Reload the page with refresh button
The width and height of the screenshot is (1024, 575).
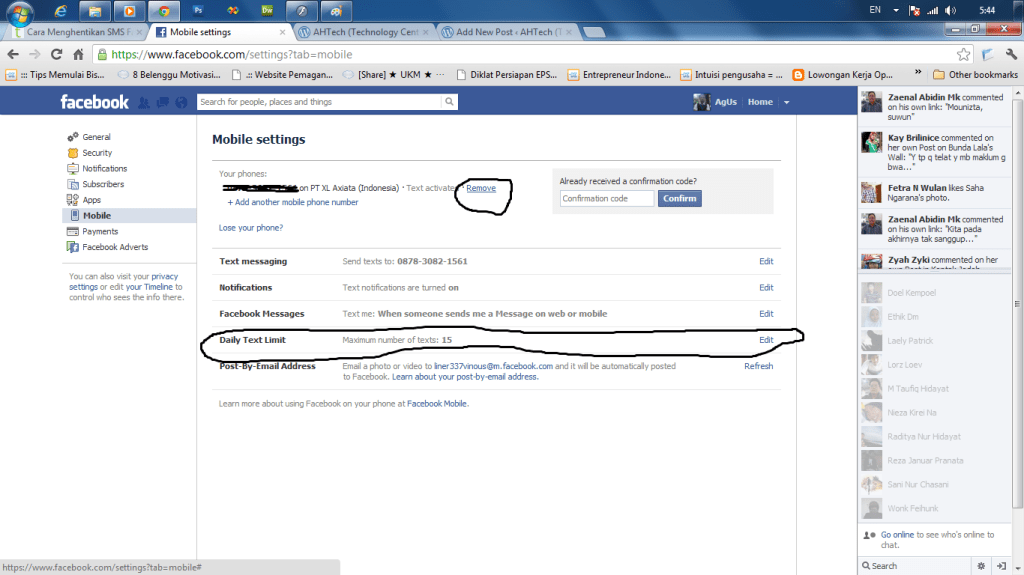(56, 54)
